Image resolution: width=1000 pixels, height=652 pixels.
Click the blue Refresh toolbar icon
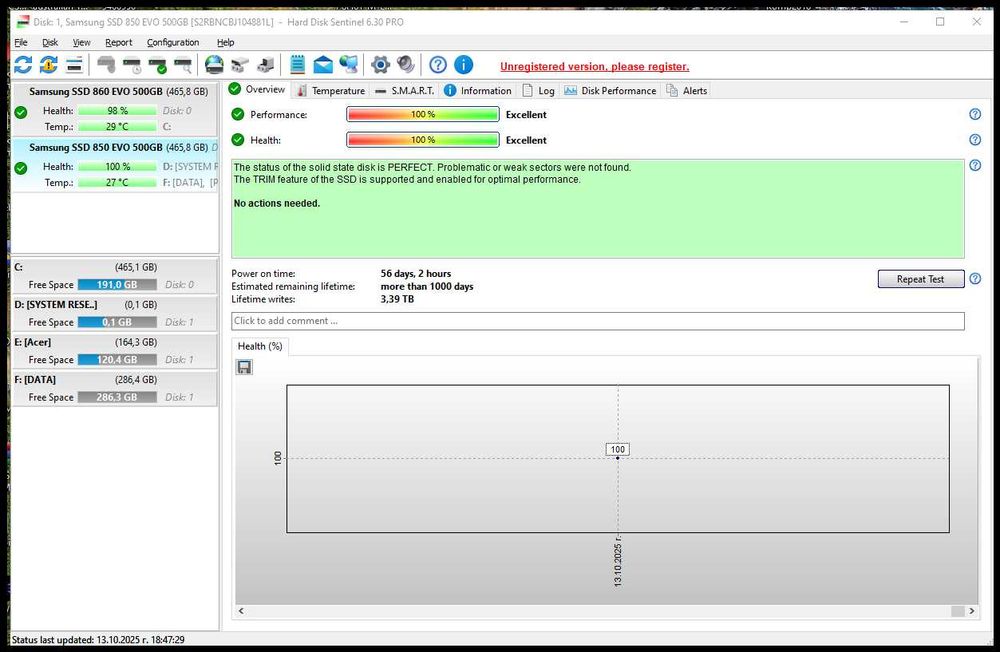[23, 64]
